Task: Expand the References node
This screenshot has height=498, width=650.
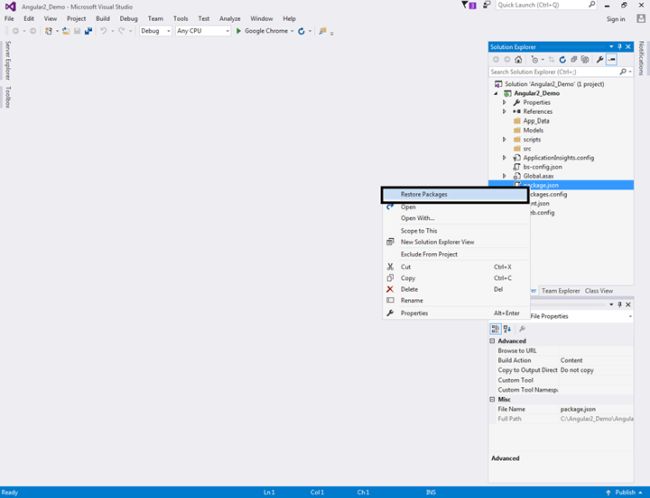Action: (x=504, y=111)
